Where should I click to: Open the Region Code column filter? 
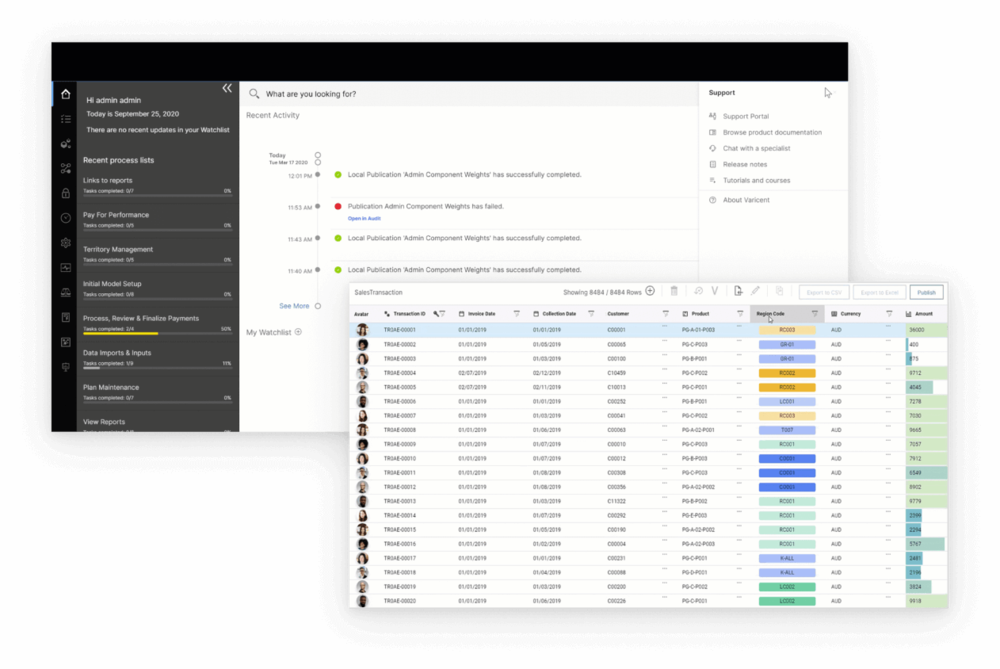coord(814,314)
